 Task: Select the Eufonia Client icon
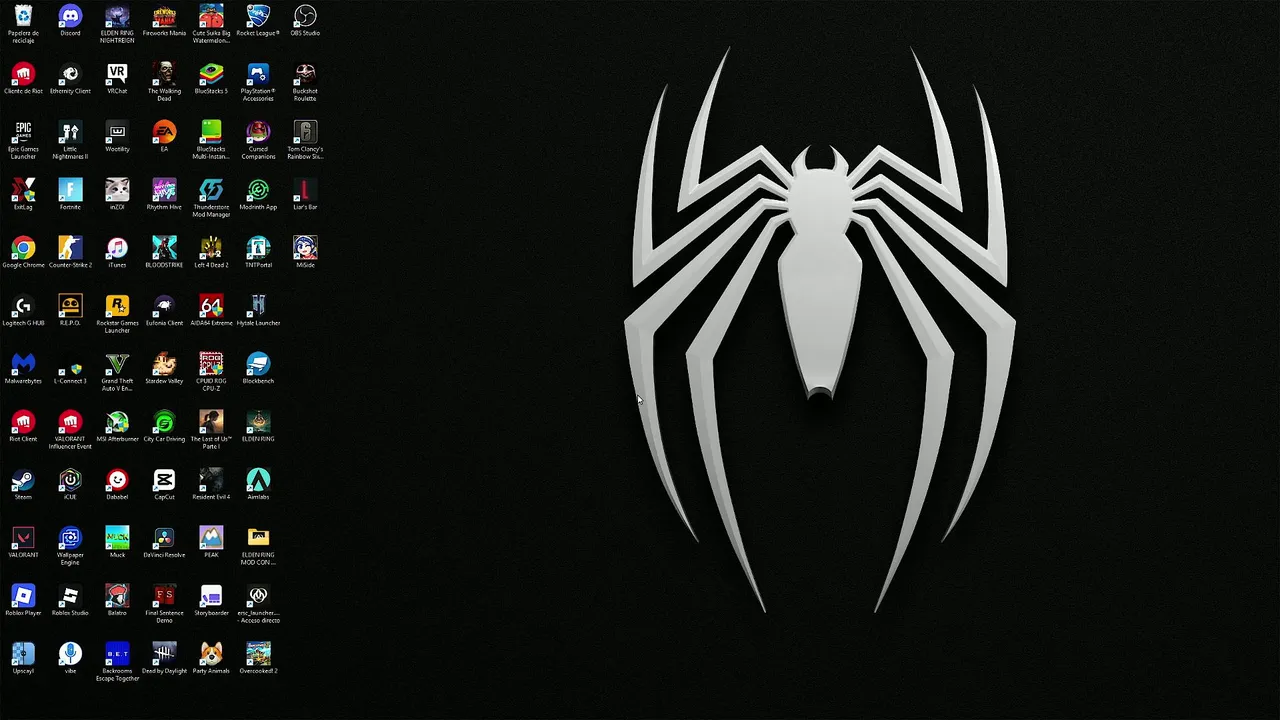pyautogui.click(x=164, y=307)
